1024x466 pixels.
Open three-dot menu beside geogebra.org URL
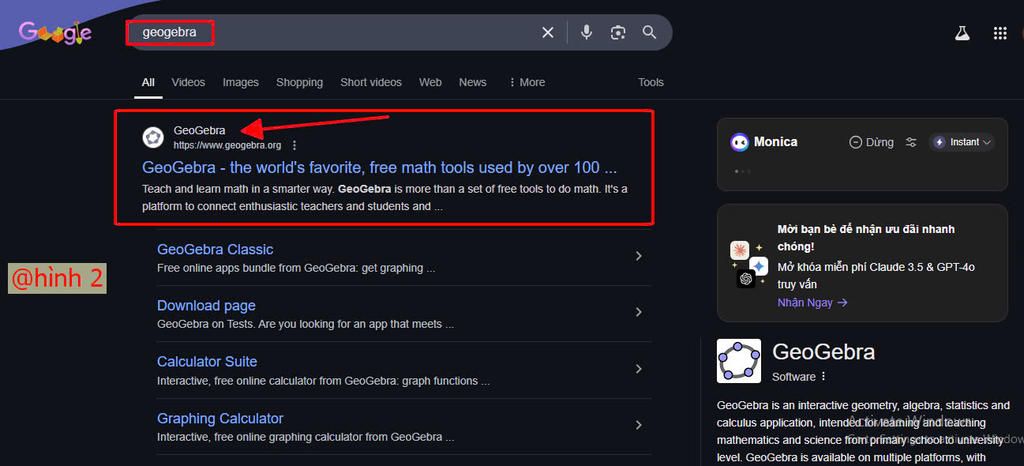[x=295, y=145]
